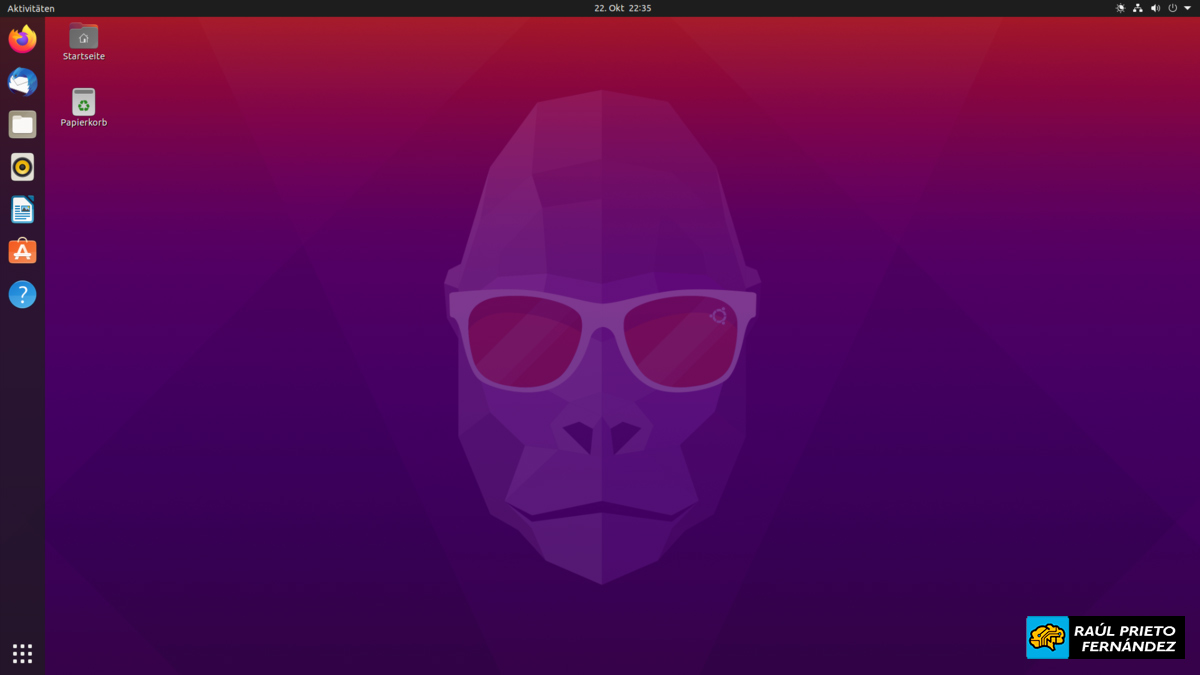
Task: Click the Aktivitäten overview button
Action: tap(31, 8)
